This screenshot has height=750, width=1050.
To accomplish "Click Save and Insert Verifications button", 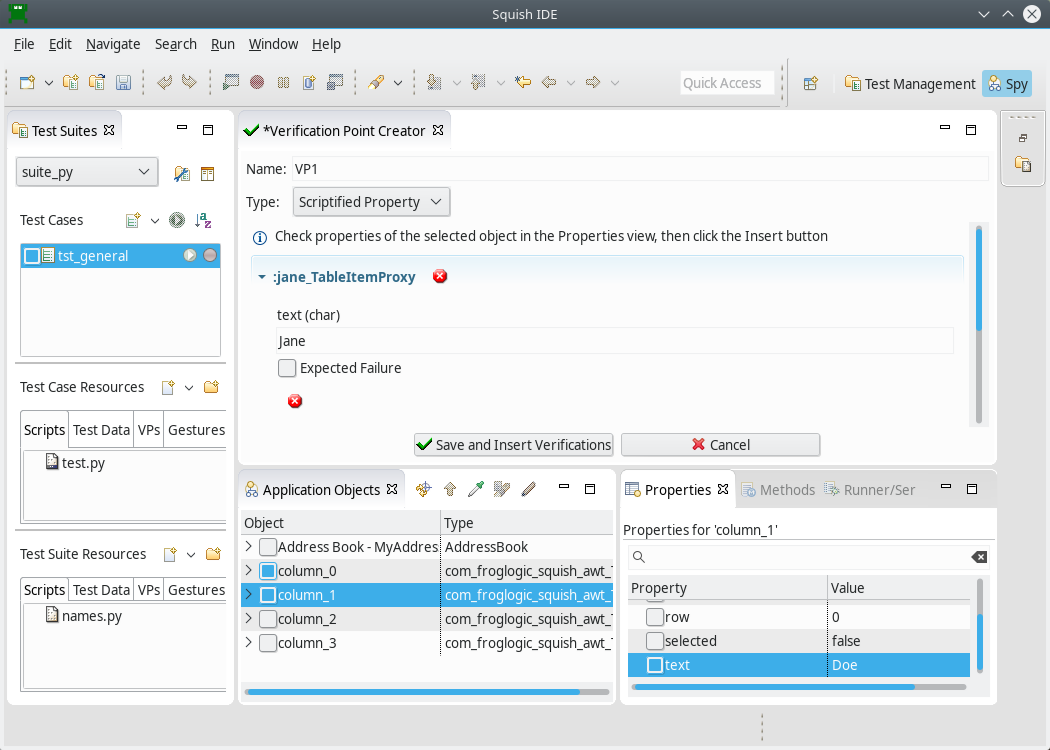I will 514,445.
